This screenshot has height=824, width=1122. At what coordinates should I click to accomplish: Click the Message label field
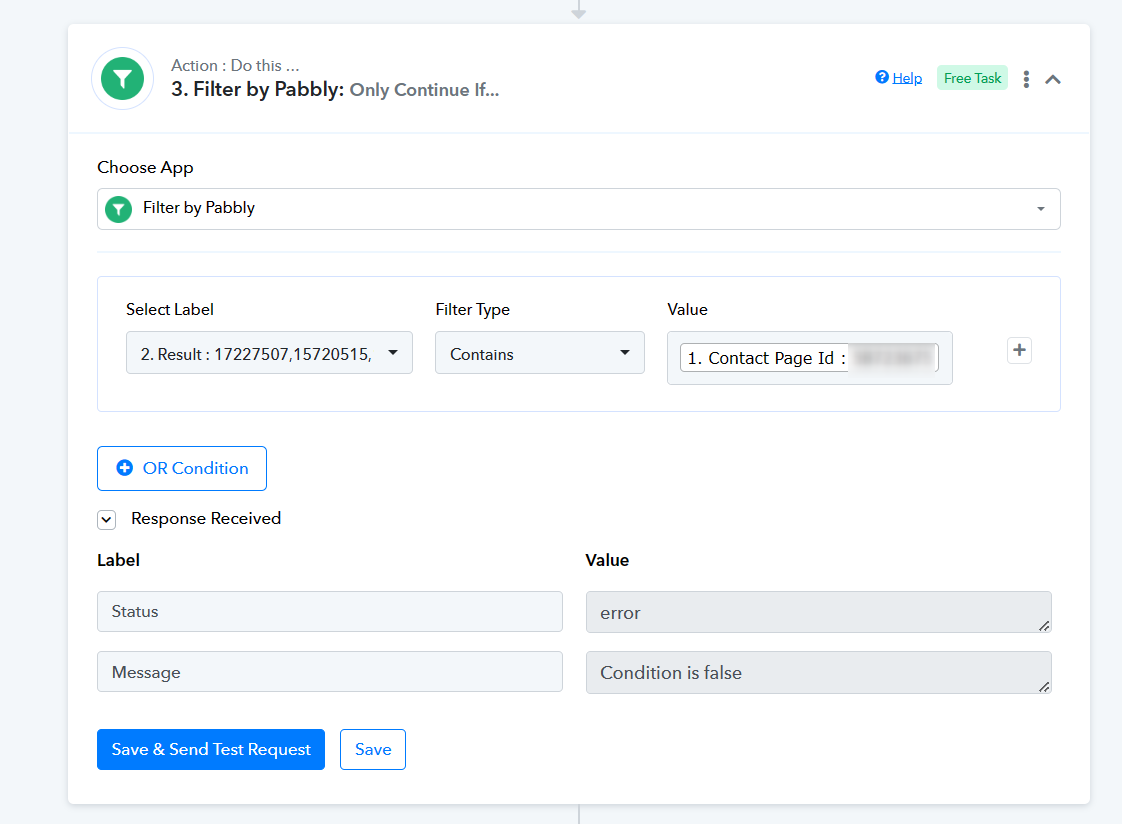[x=330, y=672]
